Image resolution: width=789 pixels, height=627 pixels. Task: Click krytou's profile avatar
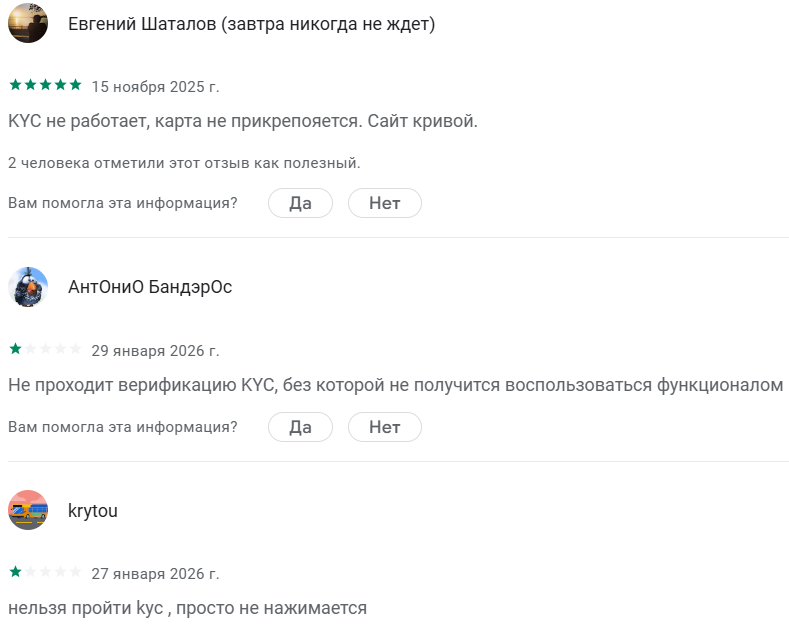[28, 510]
